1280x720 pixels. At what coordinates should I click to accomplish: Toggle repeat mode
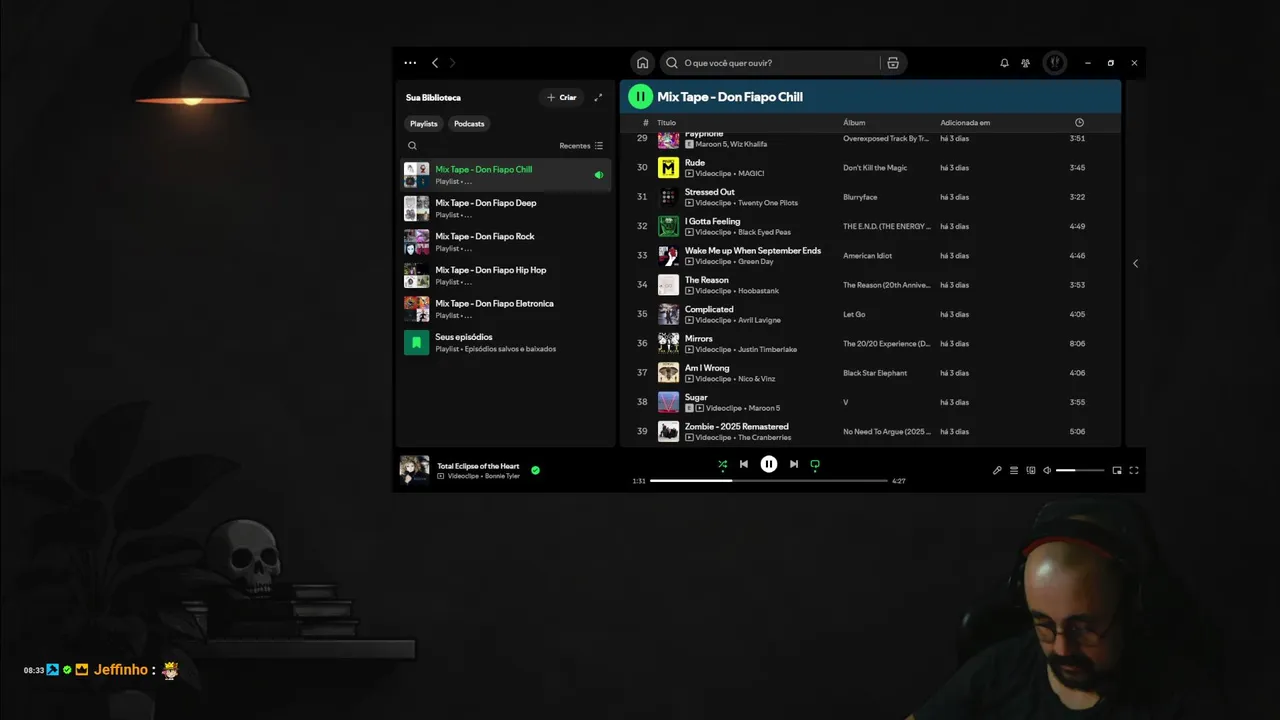point(815,464)
